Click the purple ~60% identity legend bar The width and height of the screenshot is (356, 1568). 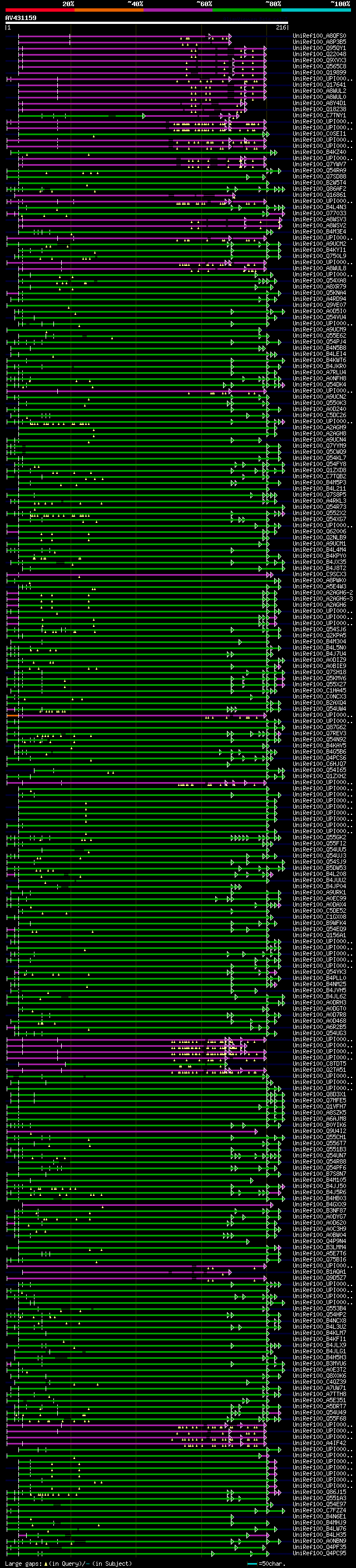coord(179,10)
